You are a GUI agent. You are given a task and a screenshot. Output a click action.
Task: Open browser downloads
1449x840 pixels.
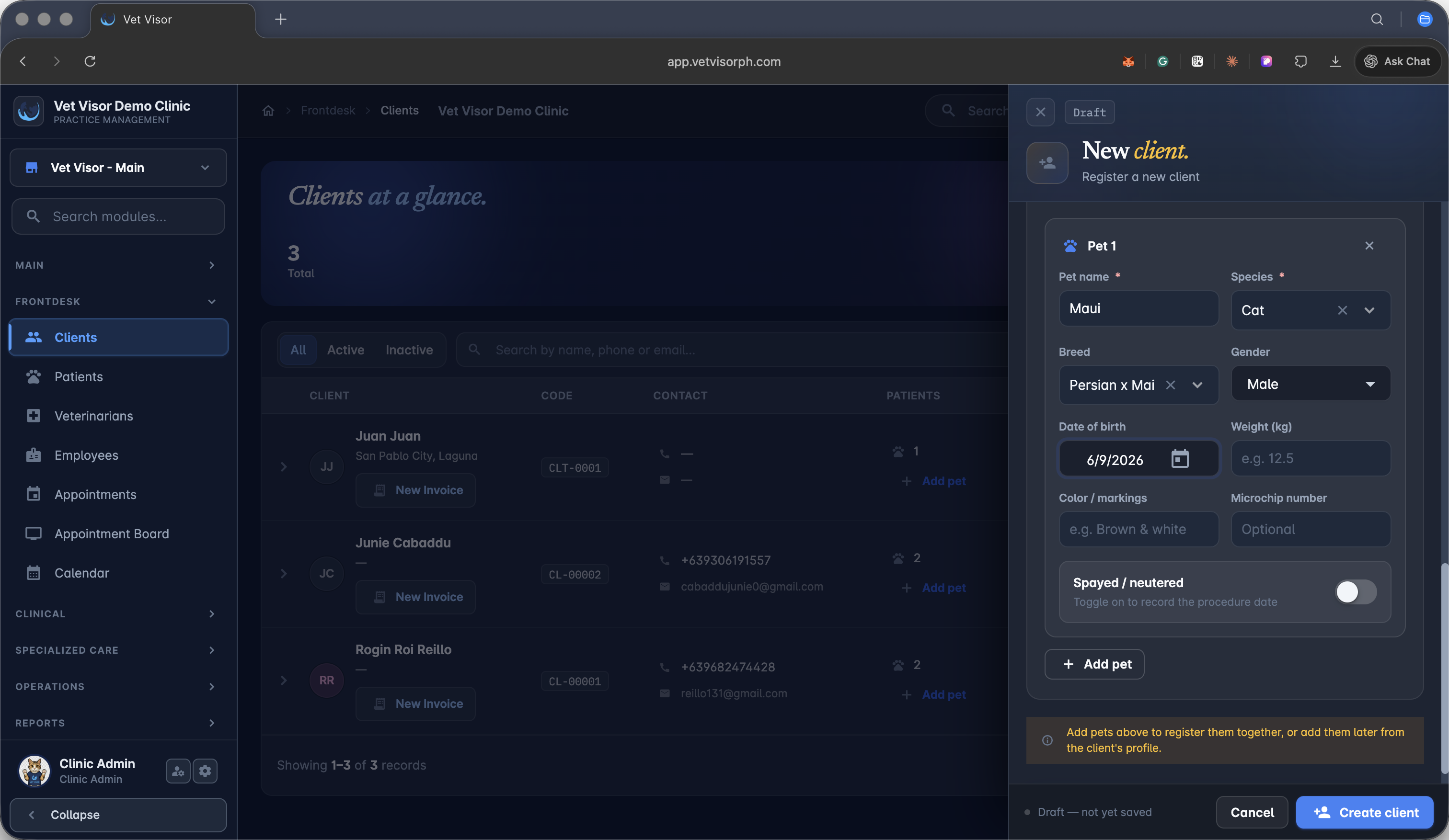tap(1335, 61)
